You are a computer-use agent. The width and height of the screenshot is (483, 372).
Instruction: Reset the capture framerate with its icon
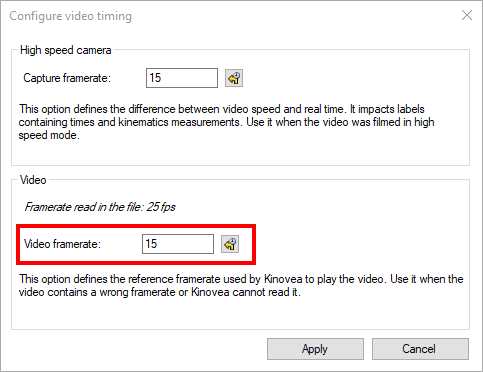click(234, 78)
